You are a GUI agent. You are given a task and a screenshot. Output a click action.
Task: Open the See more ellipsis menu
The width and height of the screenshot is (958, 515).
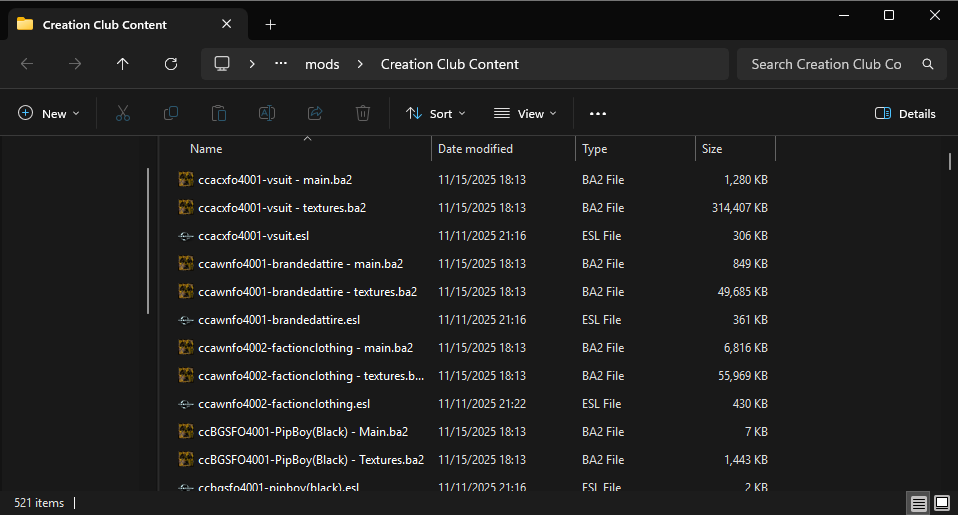pos(598,114)
